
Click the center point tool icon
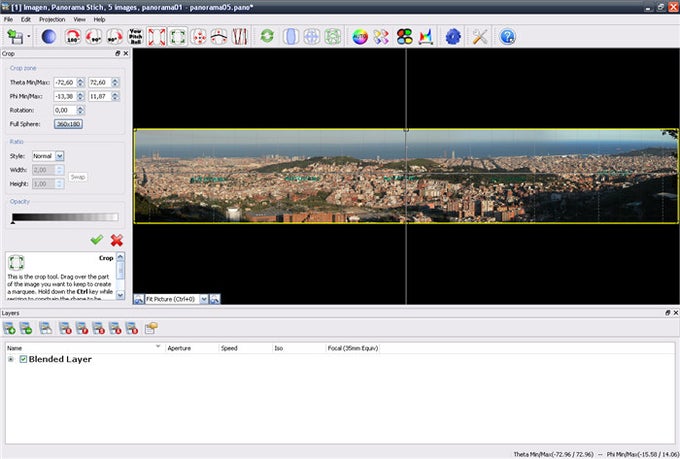coord(199,36)
